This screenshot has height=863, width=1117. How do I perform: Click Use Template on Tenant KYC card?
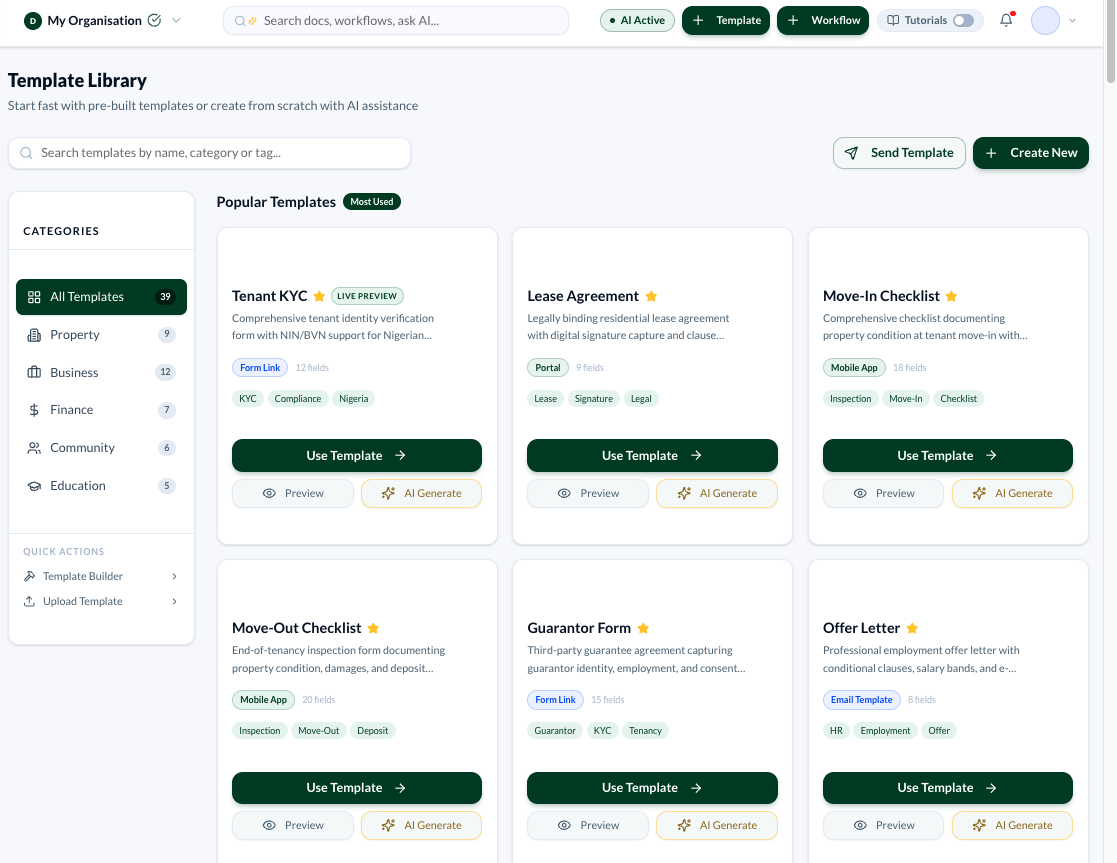(x=357, y=455)
